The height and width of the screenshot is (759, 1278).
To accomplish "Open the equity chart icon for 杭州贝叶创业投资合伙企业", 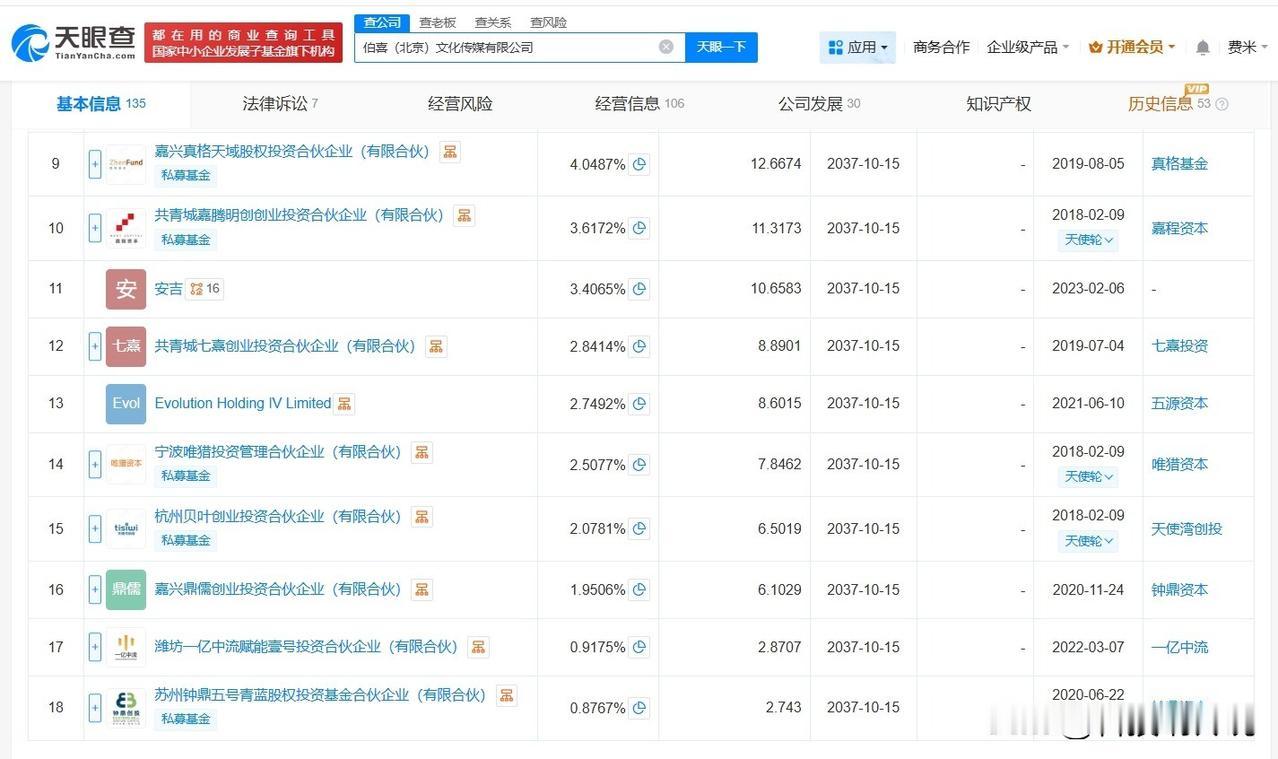I will pos(422,517).
